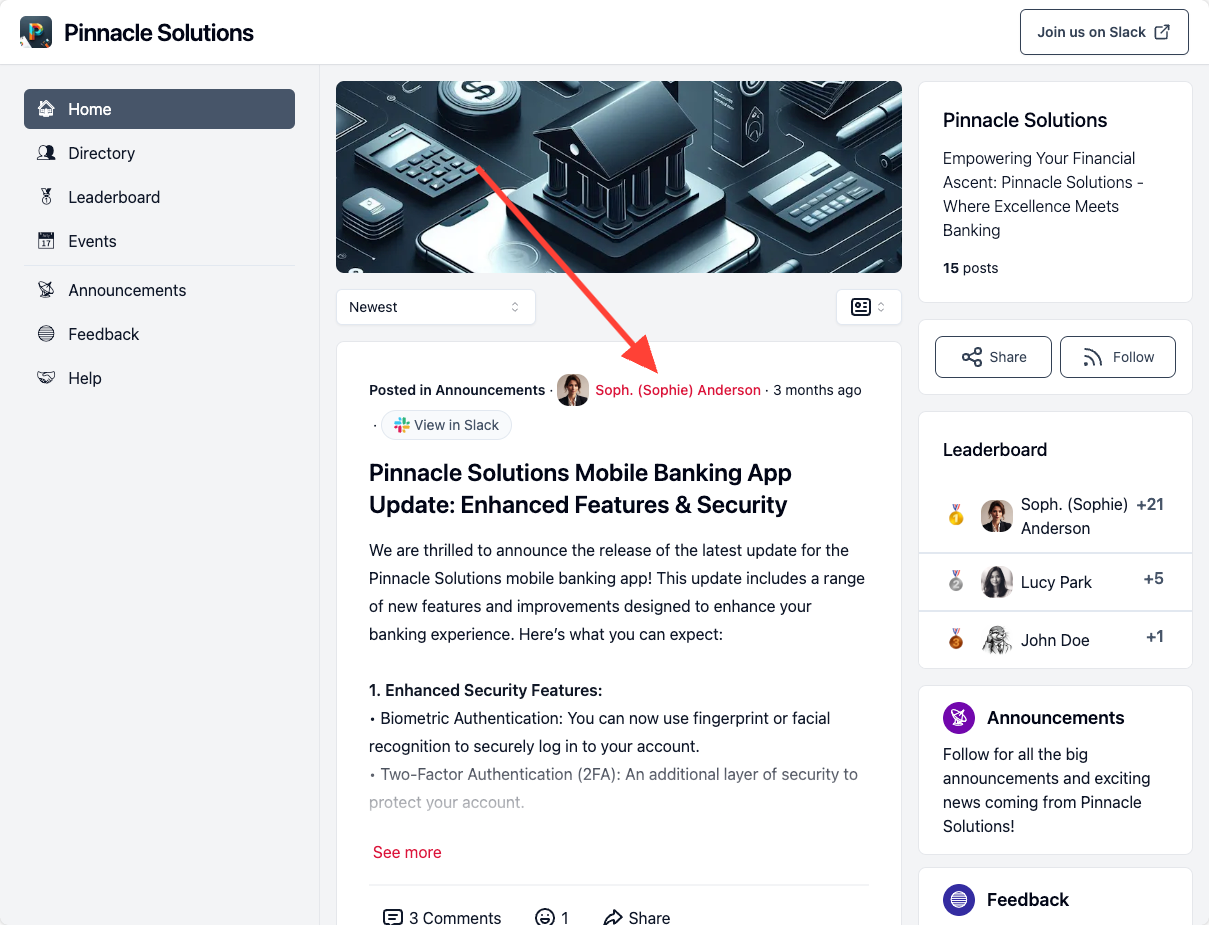
Task: Open the Newest sort dropdown
Action: 436,307
